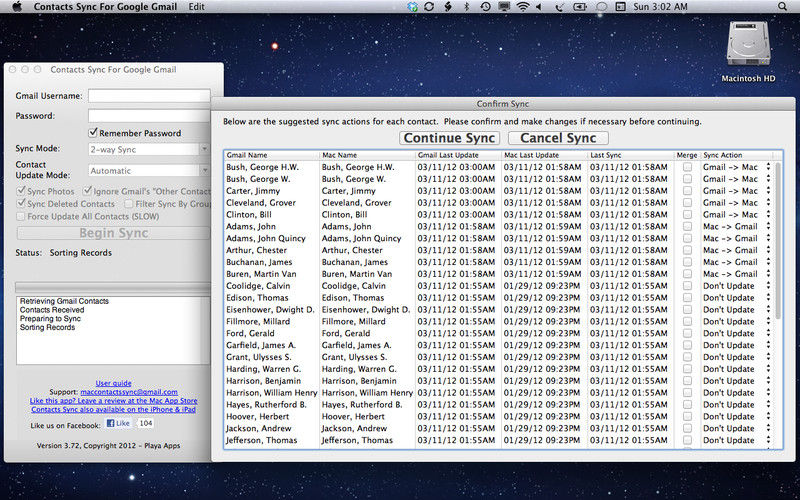The image size is (800, 500).
Task: Click the Gmail Username input field
Action: 149,95
